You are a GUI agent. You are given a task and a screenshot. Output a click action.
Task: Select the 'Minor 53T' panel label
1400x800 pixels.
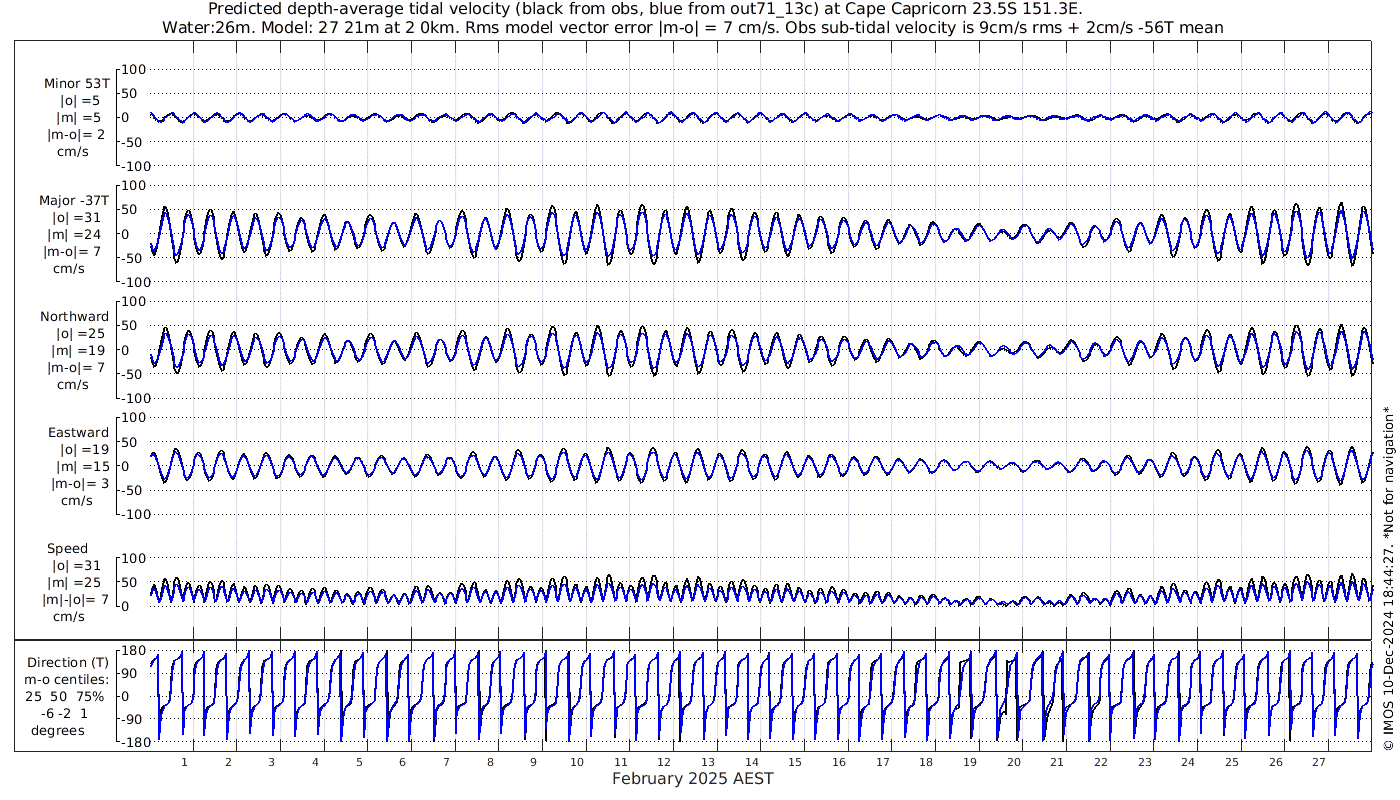tap(77, 84)
